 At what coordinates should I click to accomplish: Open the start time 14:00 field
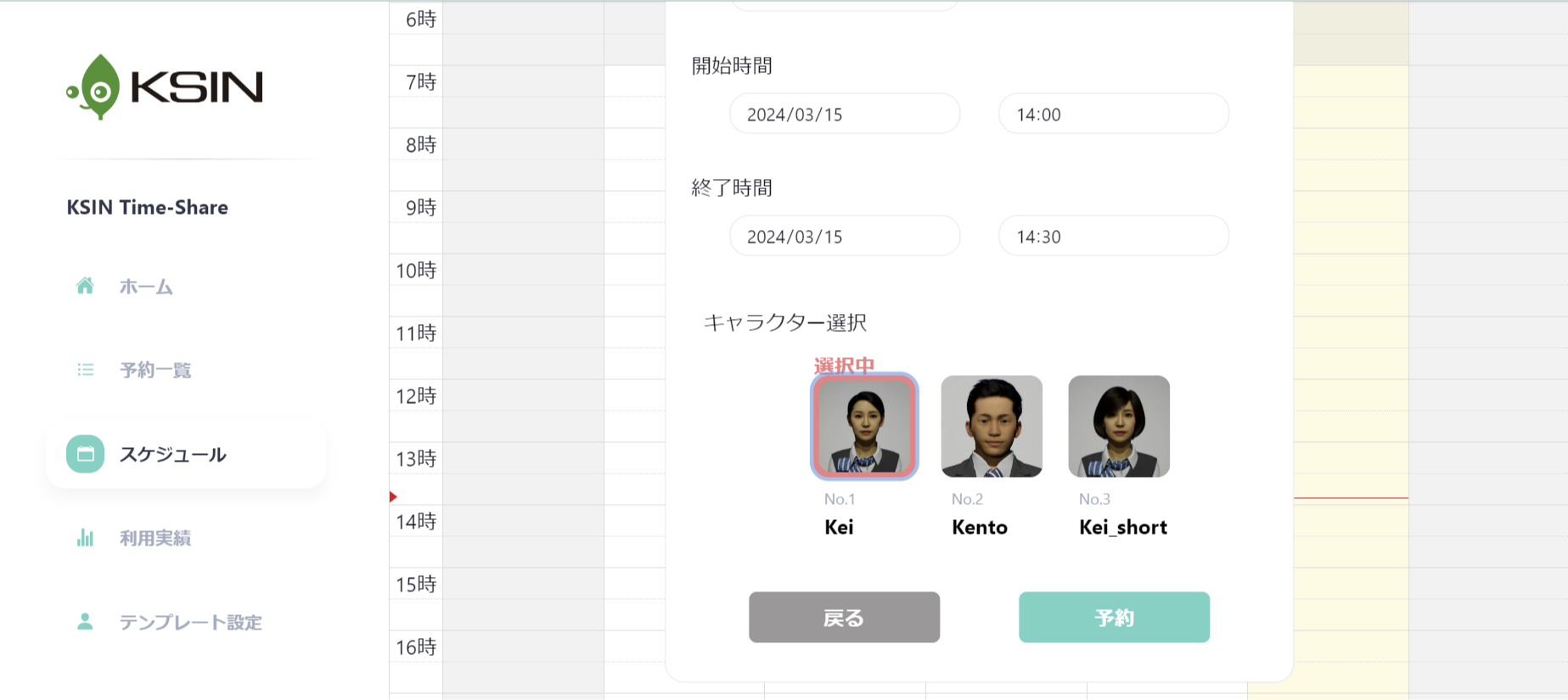[x=1113, y=115]
